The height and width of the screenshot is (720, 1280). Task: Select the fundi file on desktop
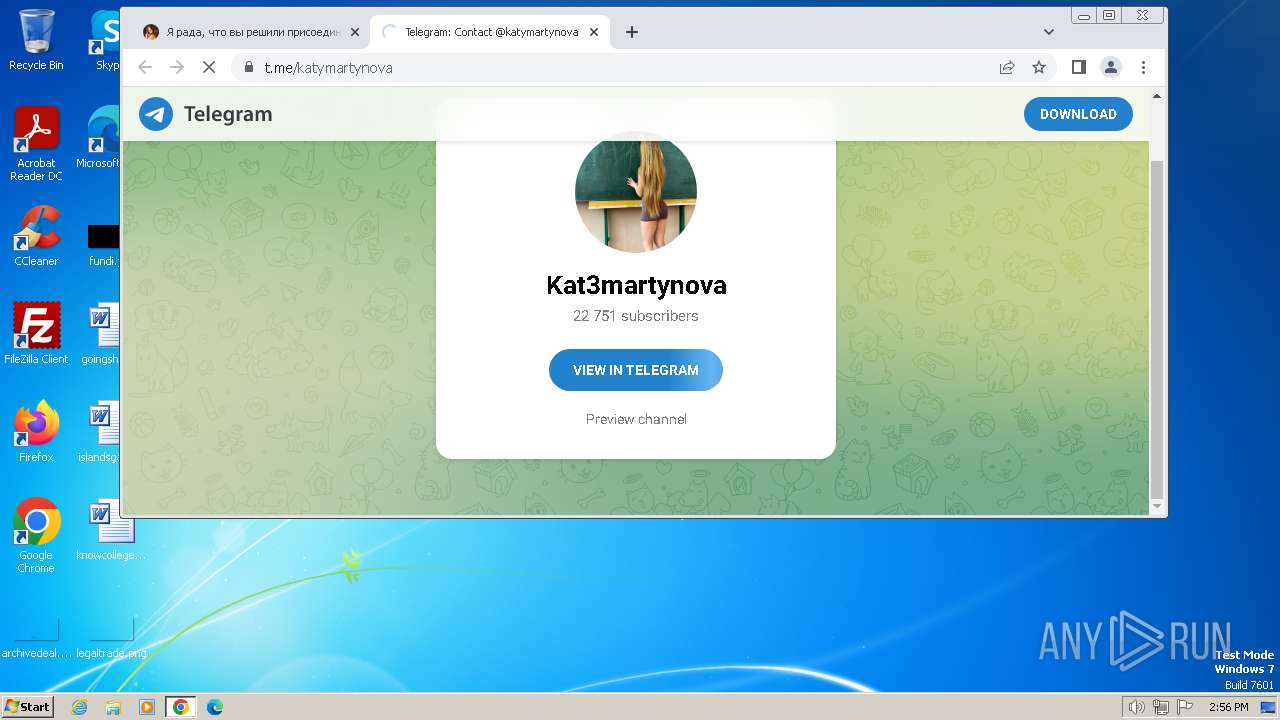103,246
